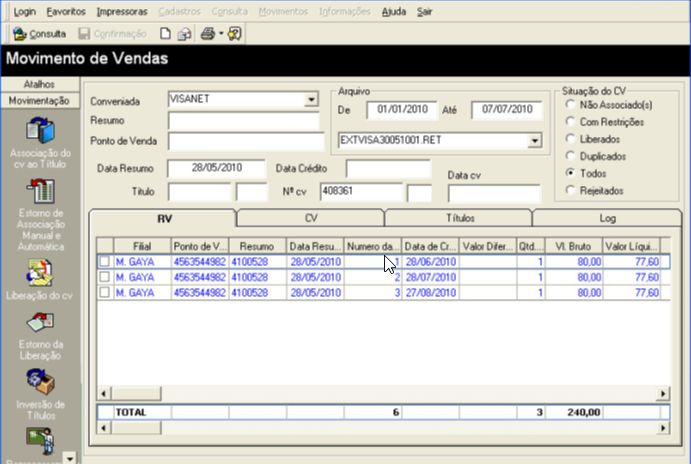Sort by Vl. Bruto column header
This screenshot has height=464, width=691.
(x=574, y=246)
